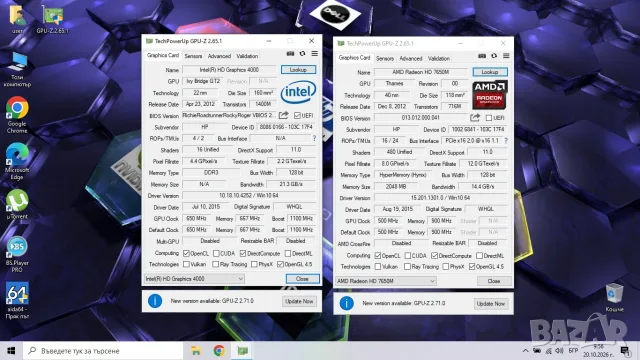Image resolution: width=640 pixels, height=360 pixels.
Task: Open Validation tab in Intel GPU-Z window
Action: (x=247, y=56)
